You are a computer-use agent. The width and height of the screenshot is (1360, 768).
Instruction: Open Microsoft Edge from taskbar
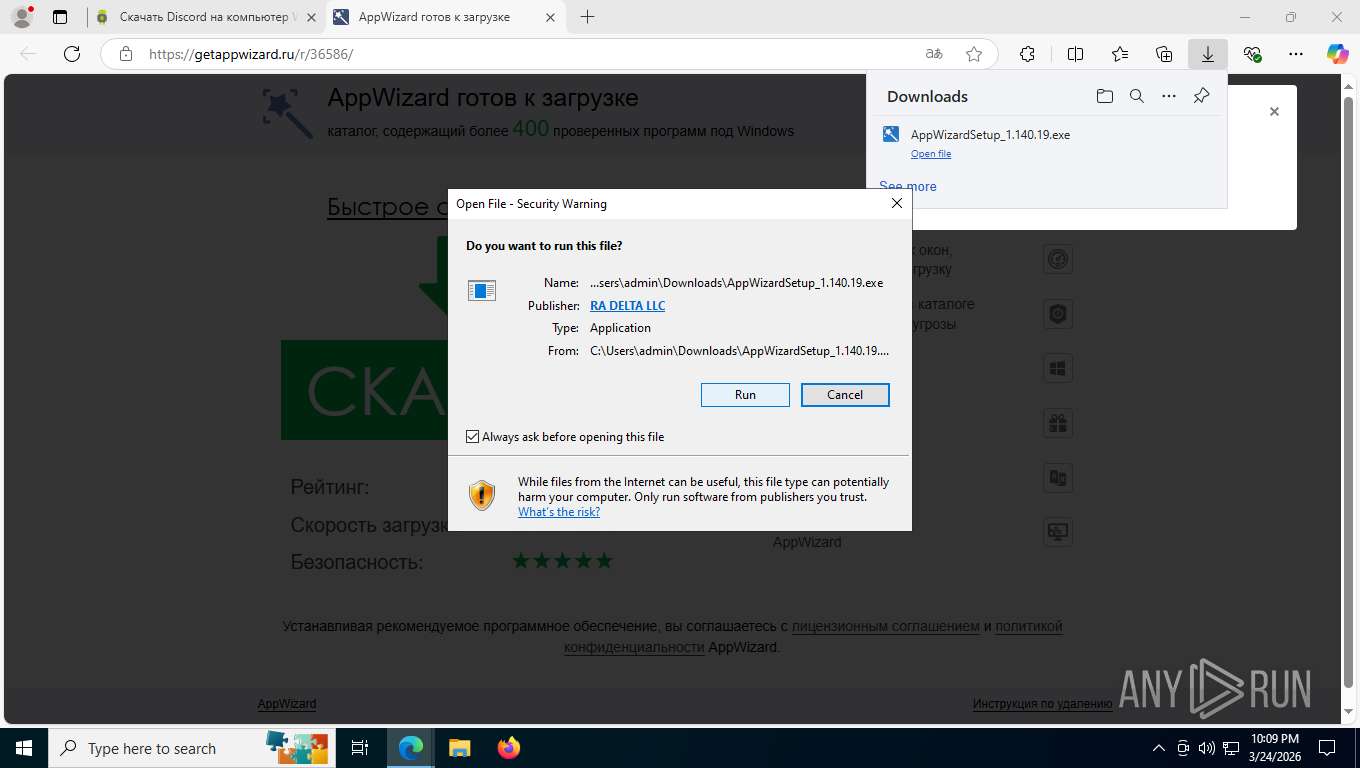click(411, 748)
